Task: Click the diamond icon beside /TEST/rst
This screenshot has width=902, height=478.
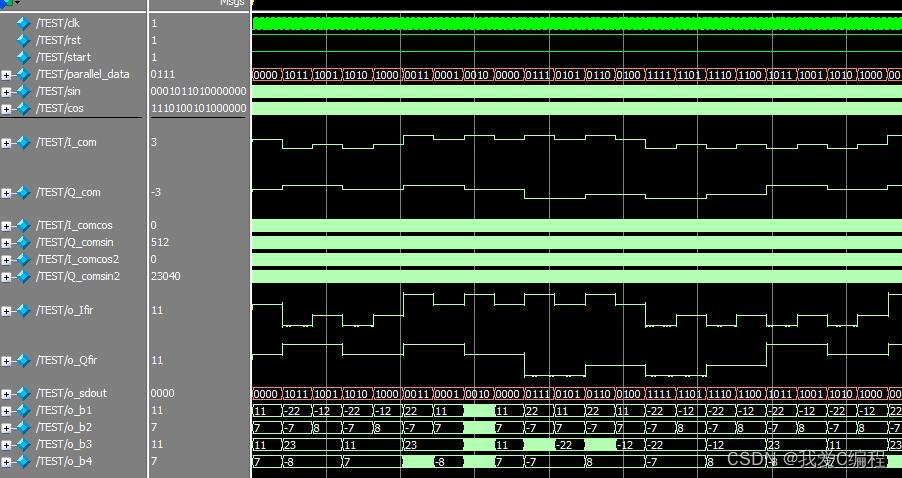Action: [x=23, y=40]
